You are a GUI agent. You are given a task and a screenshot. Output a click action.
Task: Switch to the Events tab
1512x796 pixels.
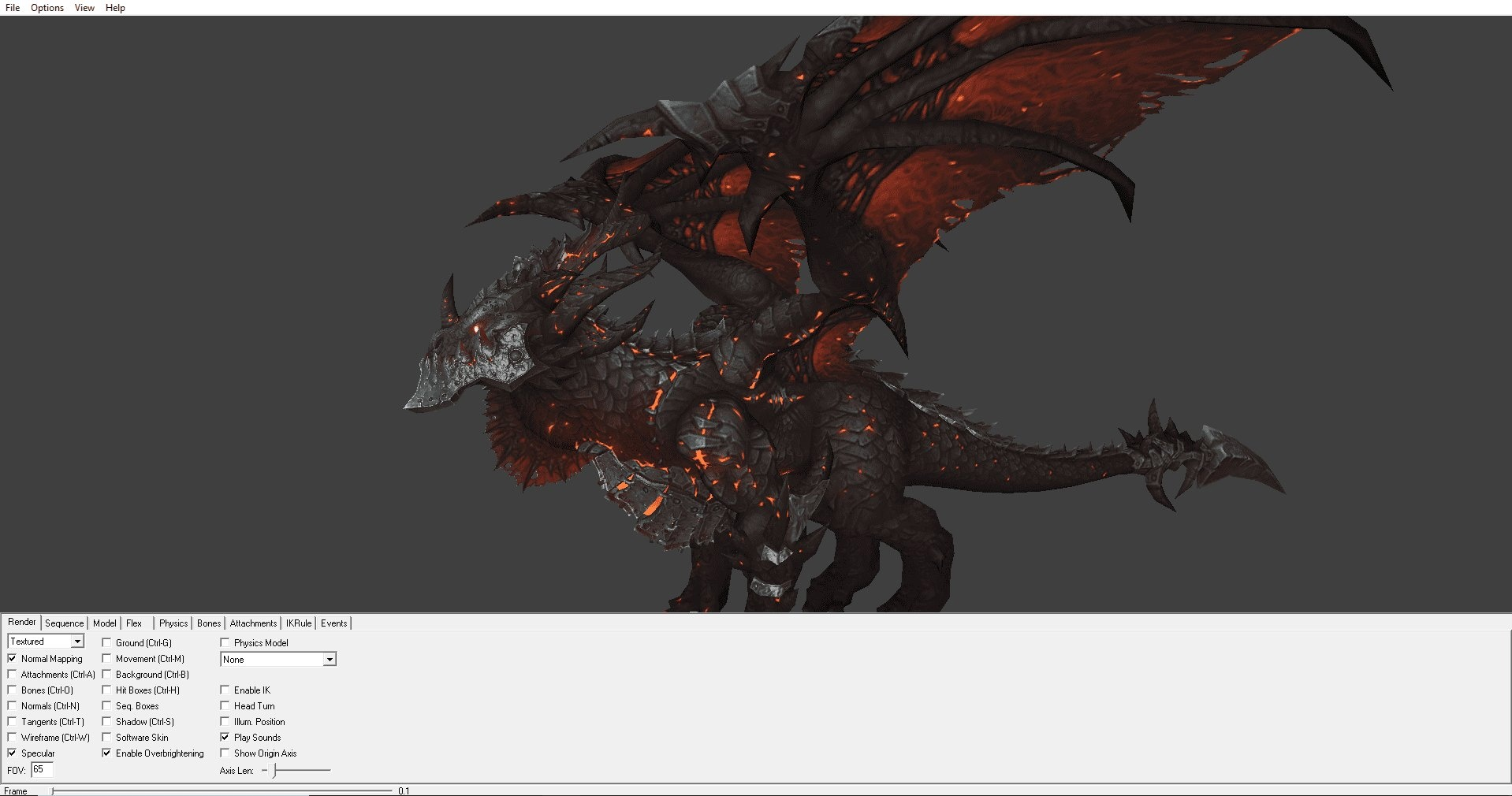(333, 623)
